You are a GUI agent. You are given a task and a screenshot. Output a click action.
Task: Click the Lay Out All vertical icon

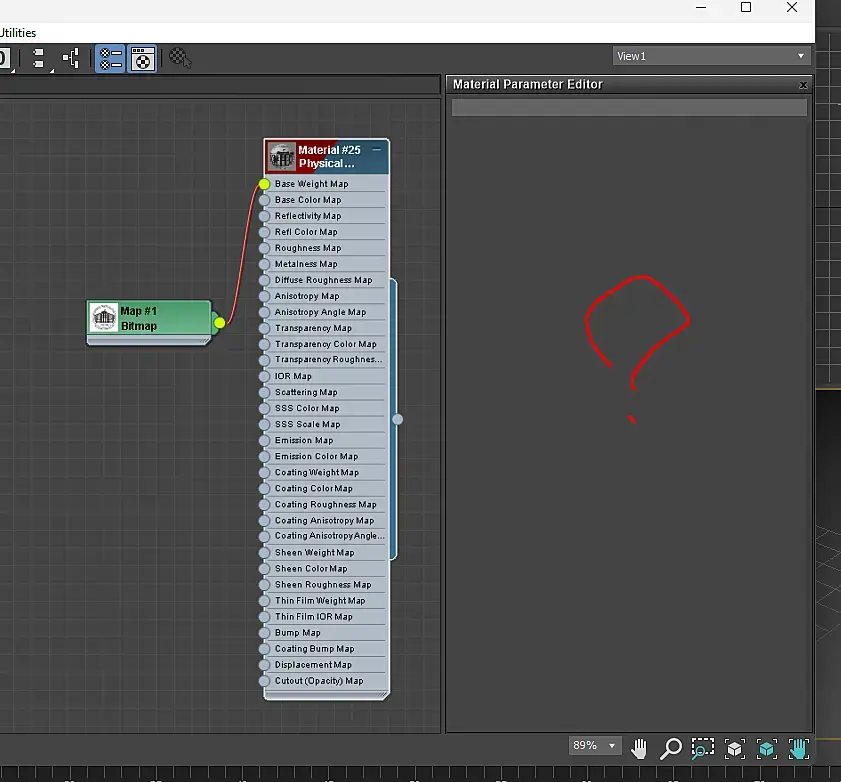[40, 59]
